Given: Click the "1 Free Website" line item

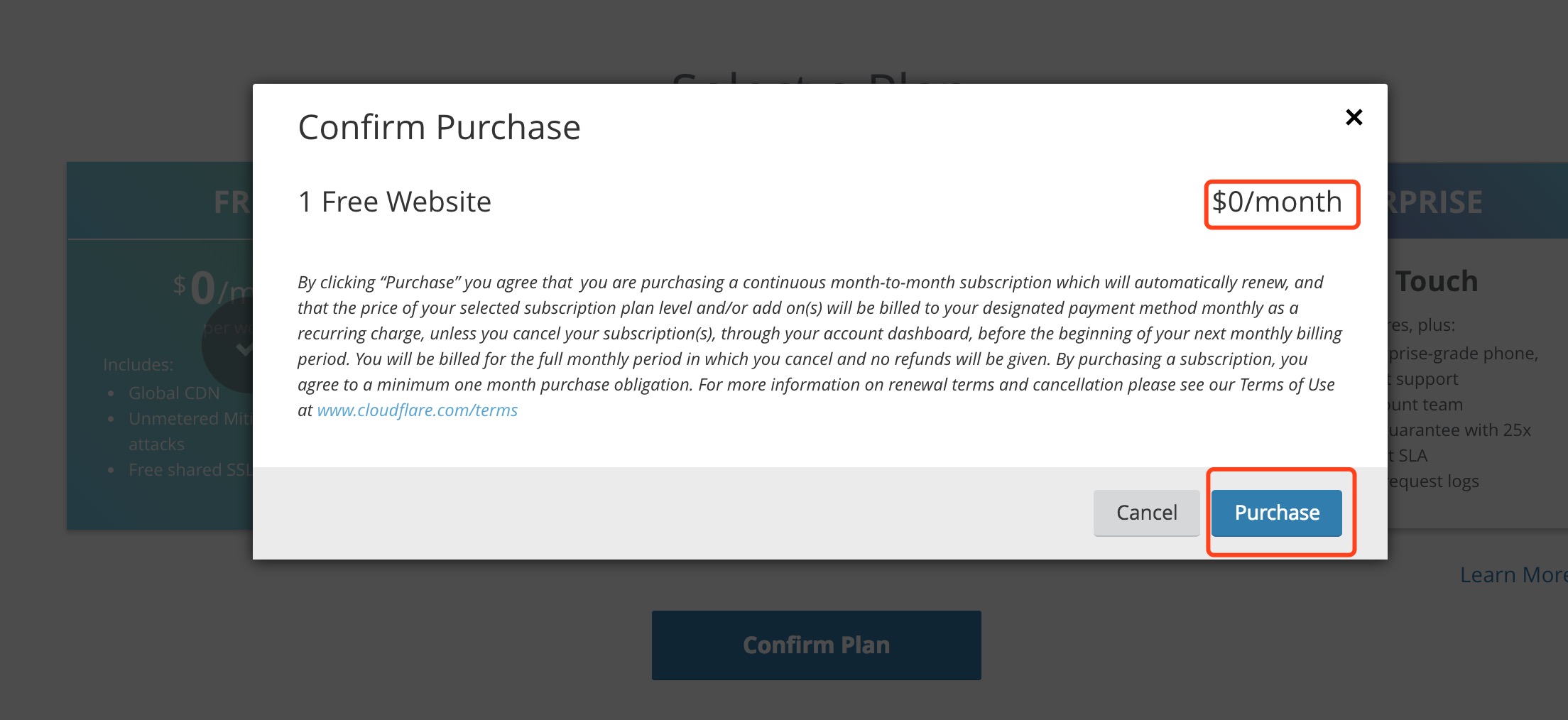Looking at the screenshot, I should (394, 202).
